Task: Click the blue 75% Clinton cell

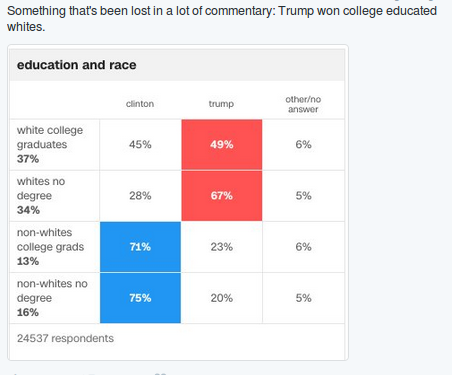Action: click(x=140, y=298)
